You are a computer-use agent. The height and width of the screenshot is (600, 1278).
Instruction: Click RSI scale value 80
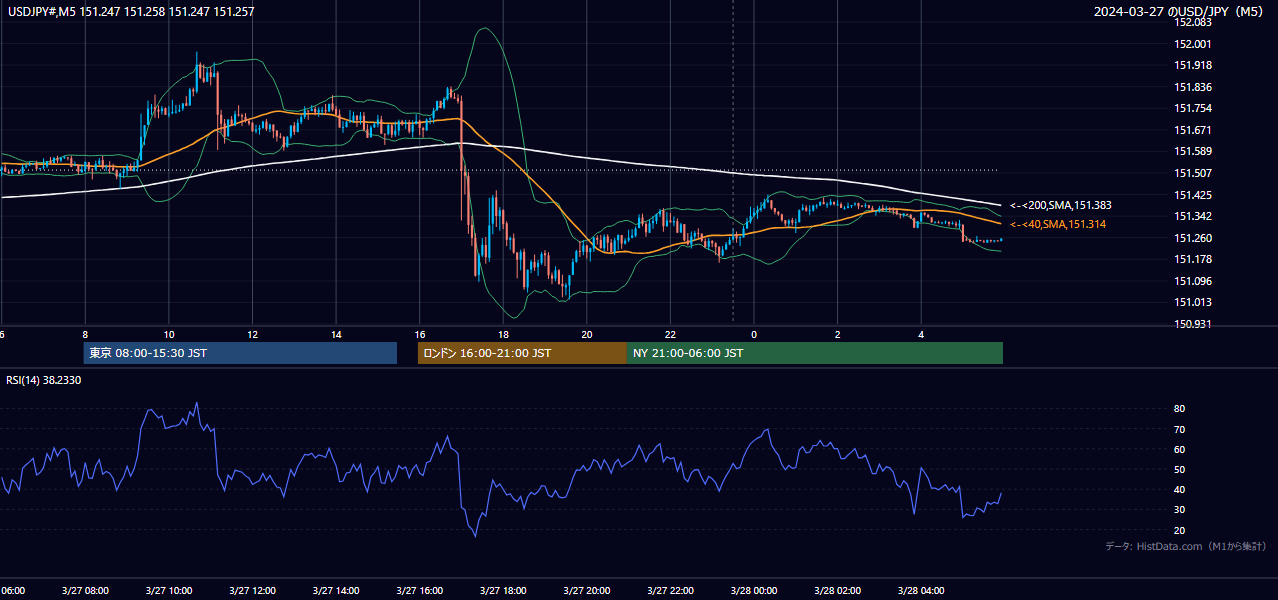point(1180,409)
